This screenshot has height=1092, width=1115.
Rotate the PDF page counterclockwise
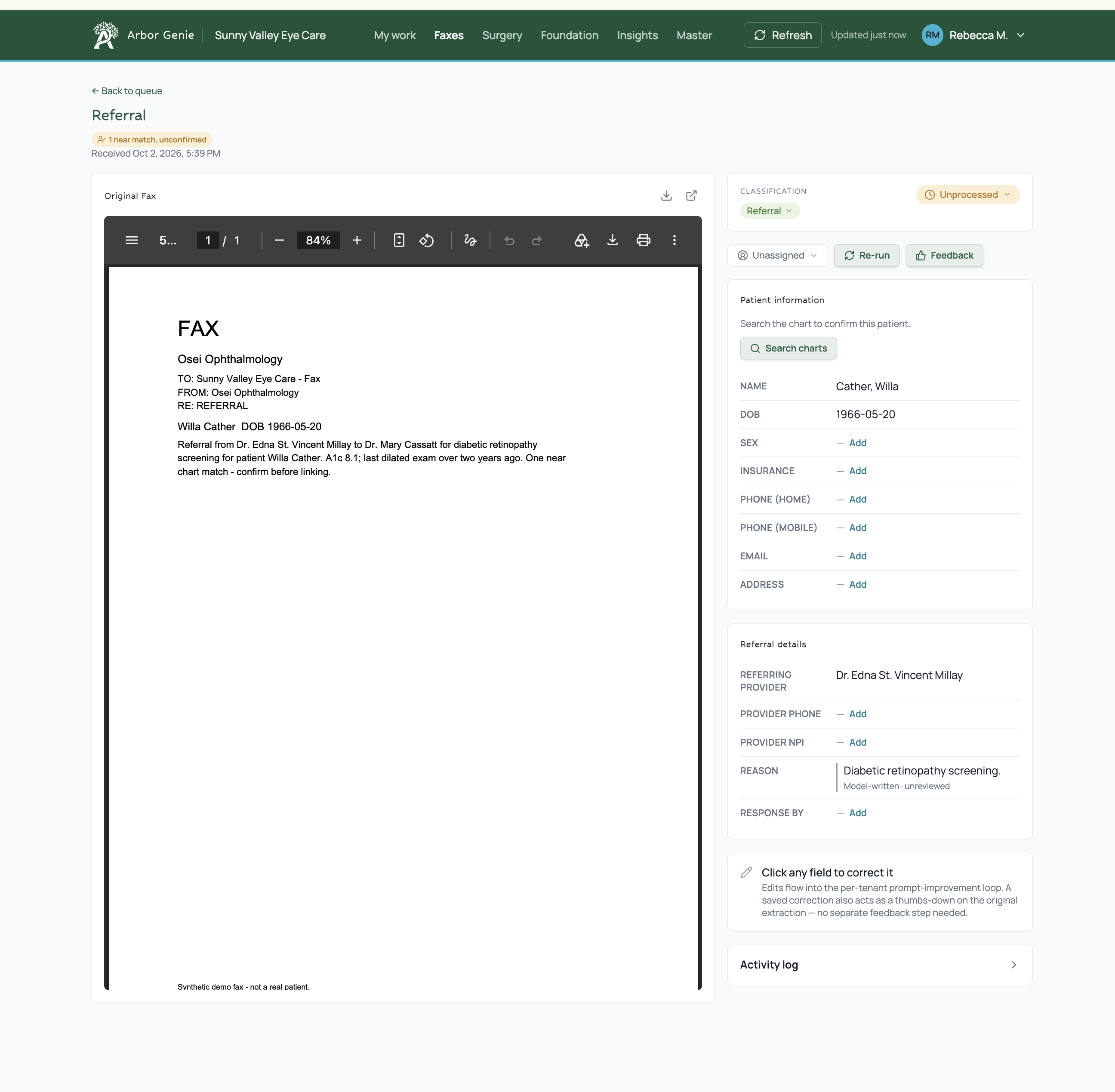point(426,241)
